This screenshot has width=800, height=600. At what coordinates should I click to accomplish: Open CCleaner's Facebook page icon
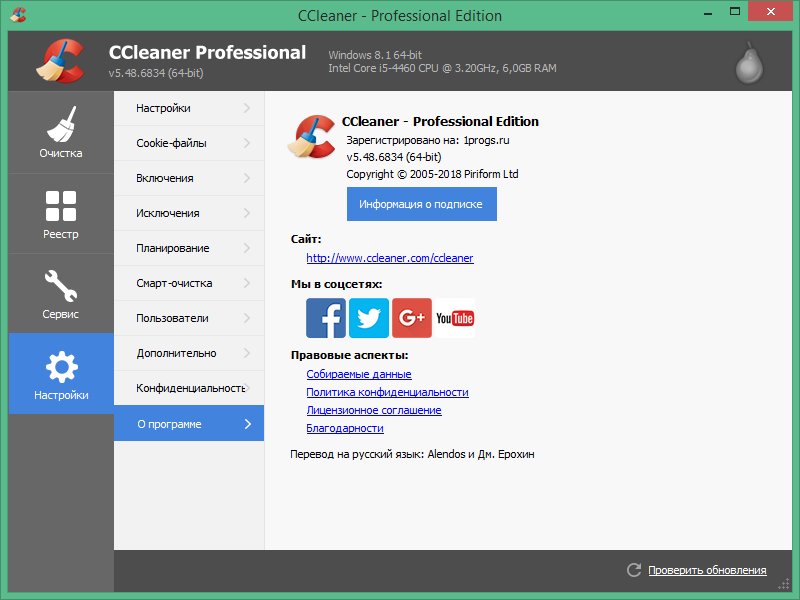pos(326,317)
